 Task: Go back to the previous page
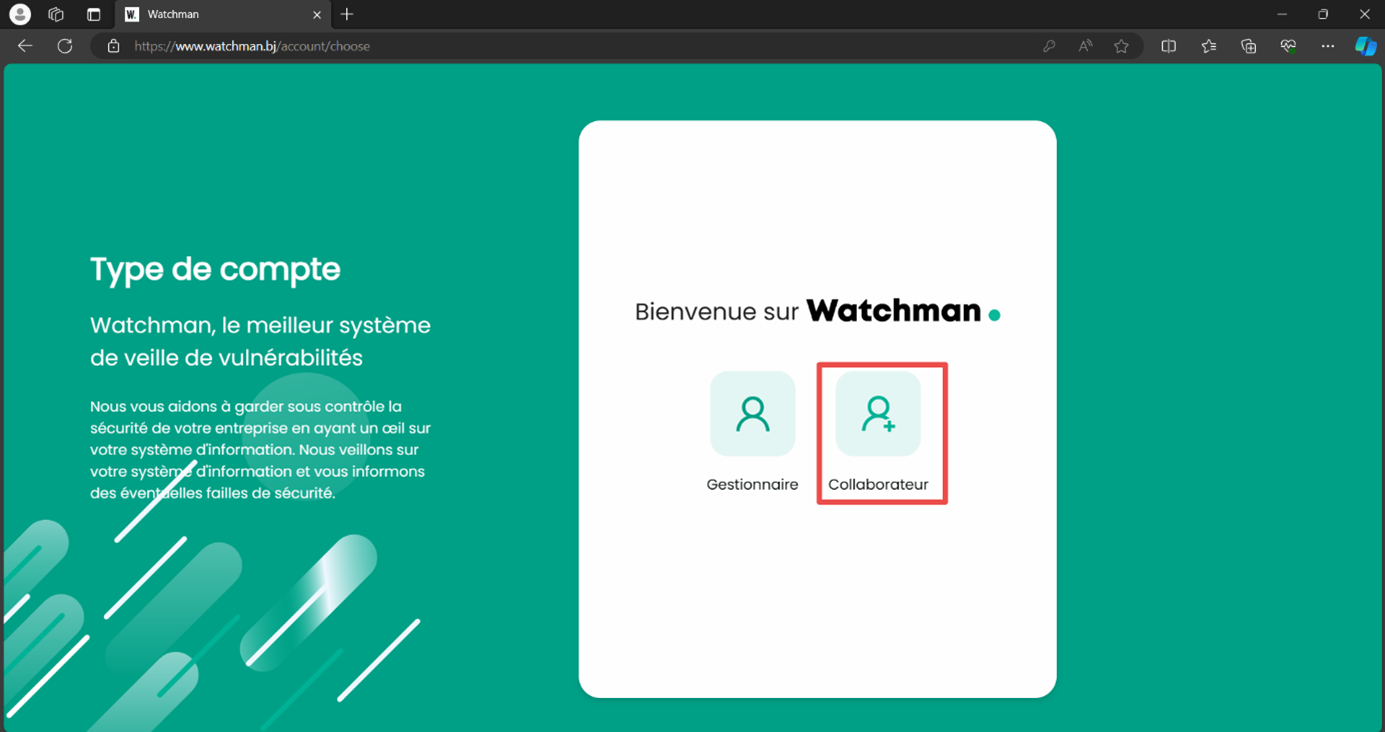pyautogui.click(x=25, y=46)
